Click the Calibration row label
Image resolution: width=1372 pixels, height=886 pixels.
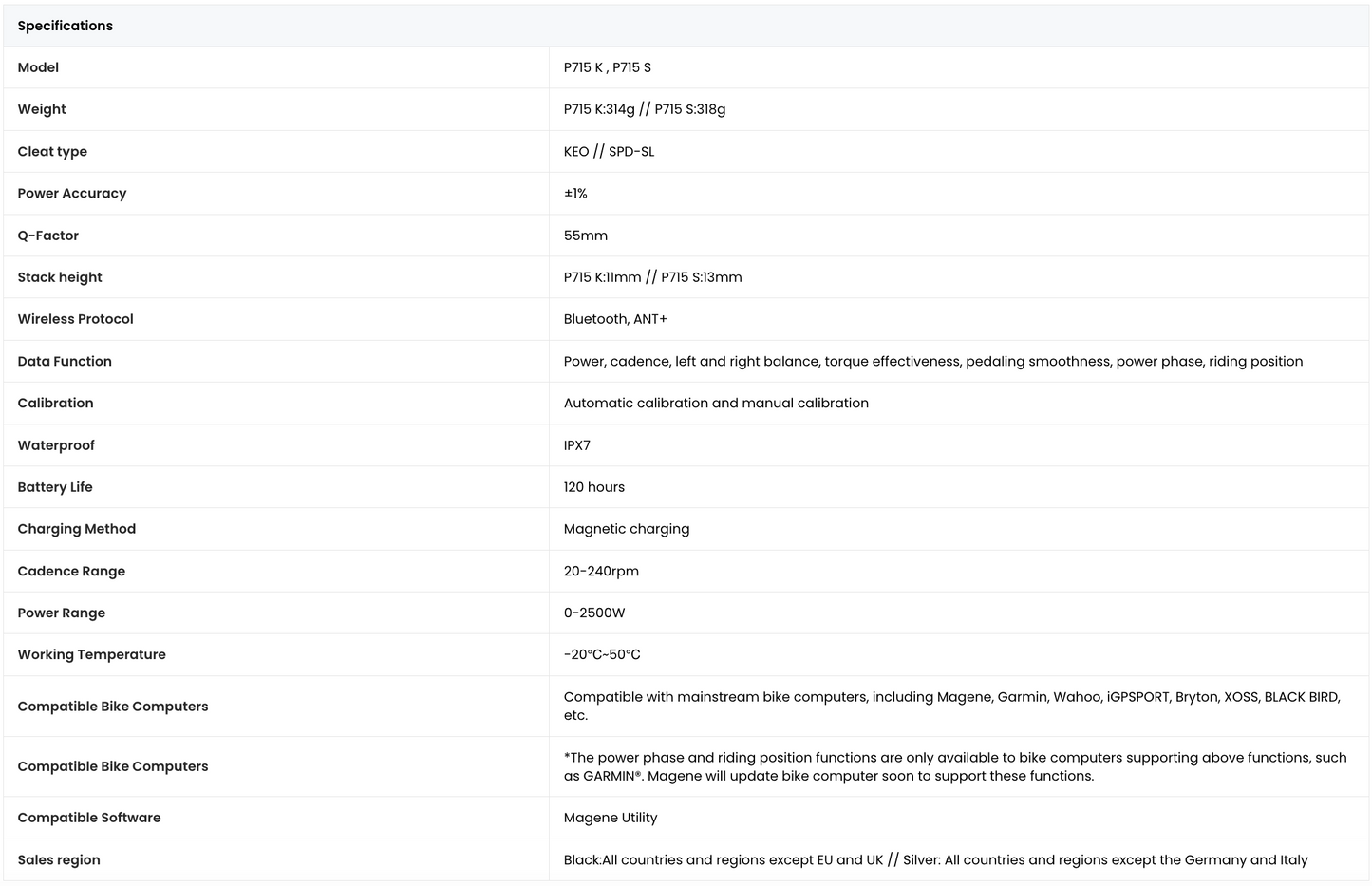click(55, 403)
